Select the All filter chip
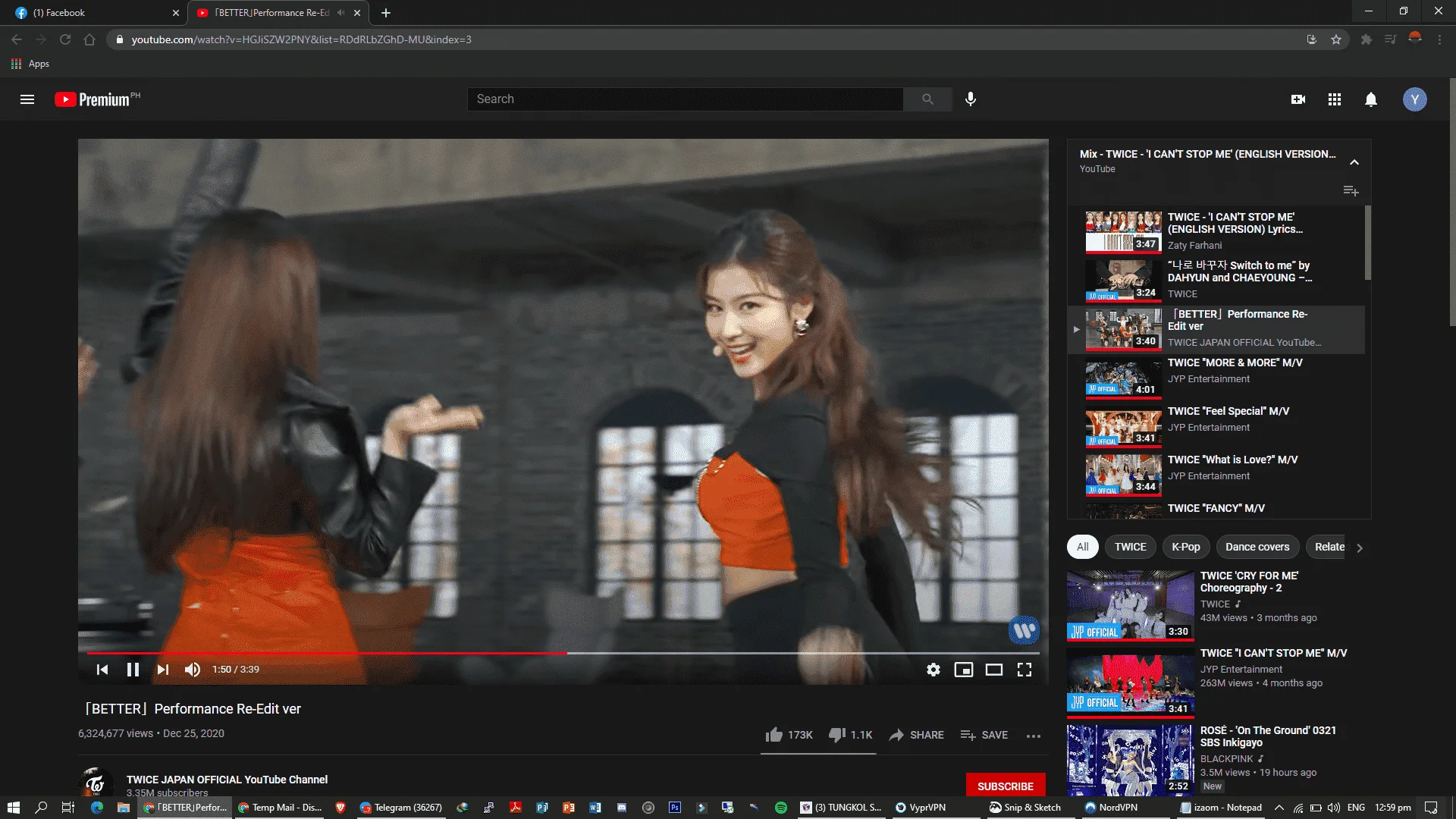 coord(1082,547)
